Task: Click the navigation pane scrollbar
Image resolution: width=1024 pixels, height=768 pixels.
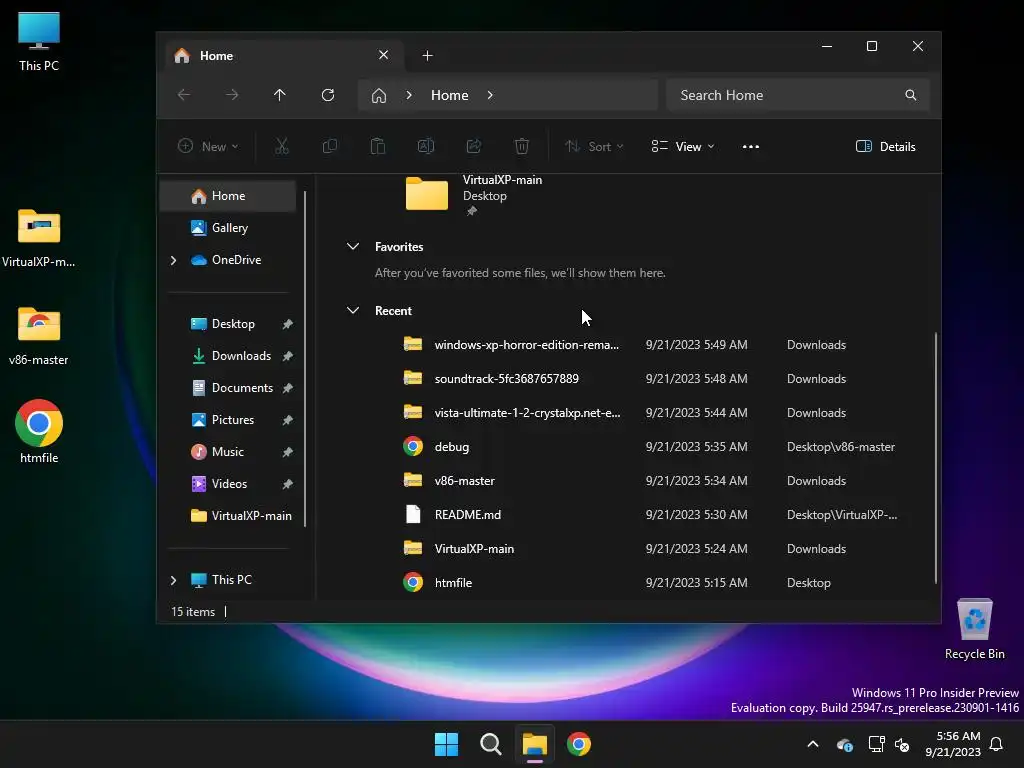Action: pos(305,358)
